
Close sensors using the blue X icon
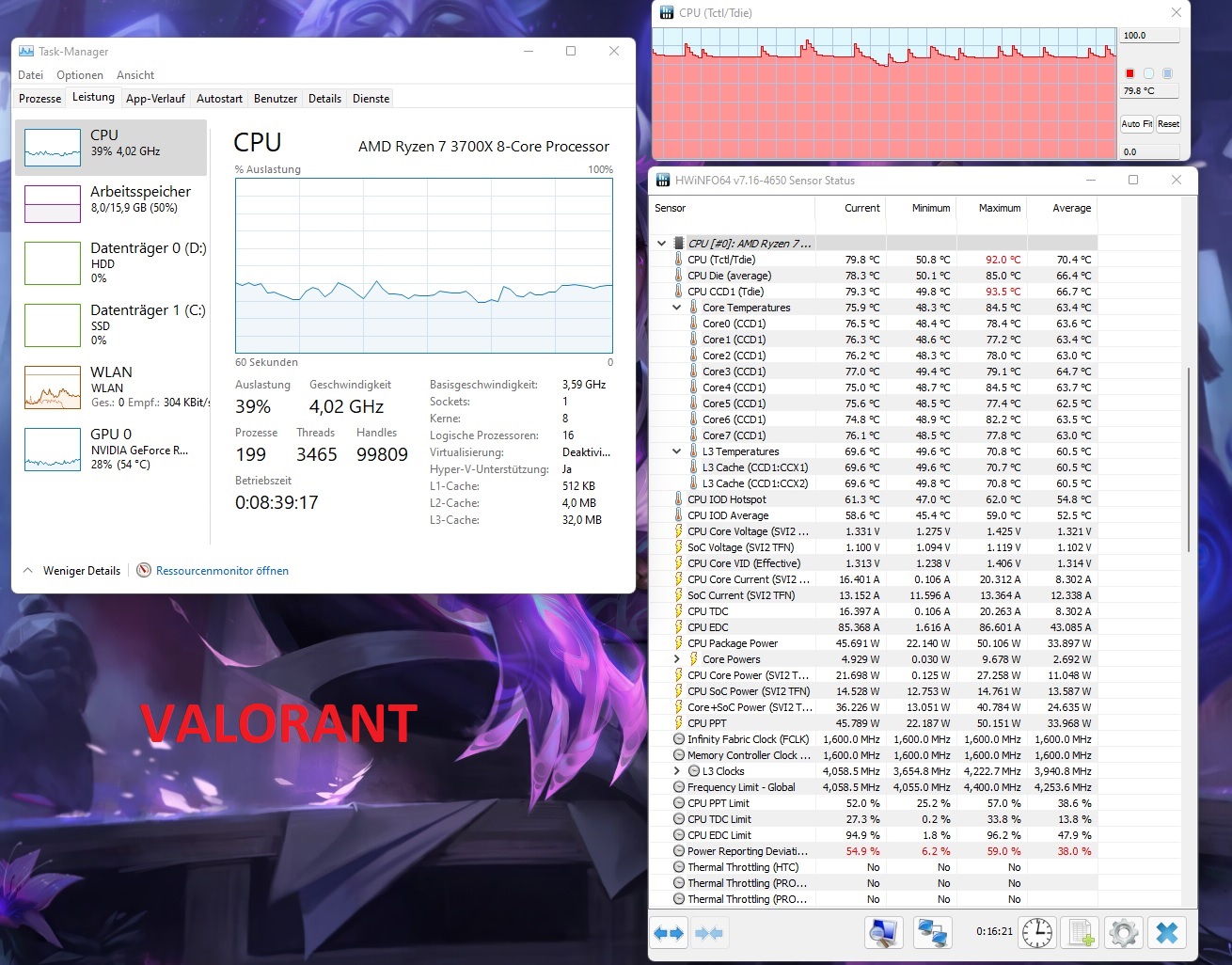pos(1167,933)
